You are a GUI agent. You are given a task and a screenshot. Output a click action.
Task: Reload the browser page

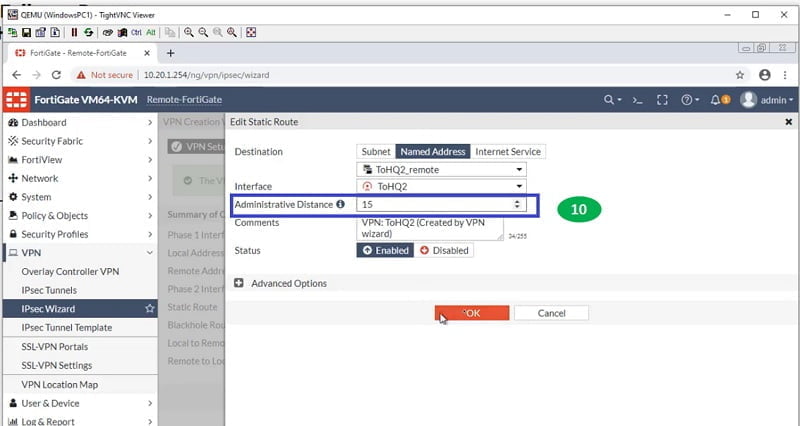(x=56, y=75)
